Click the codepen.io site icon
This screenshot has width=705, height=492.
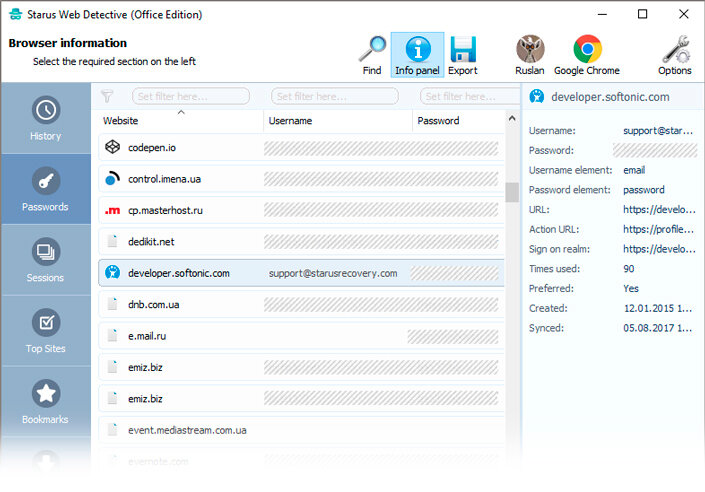[x=112, y=147]
